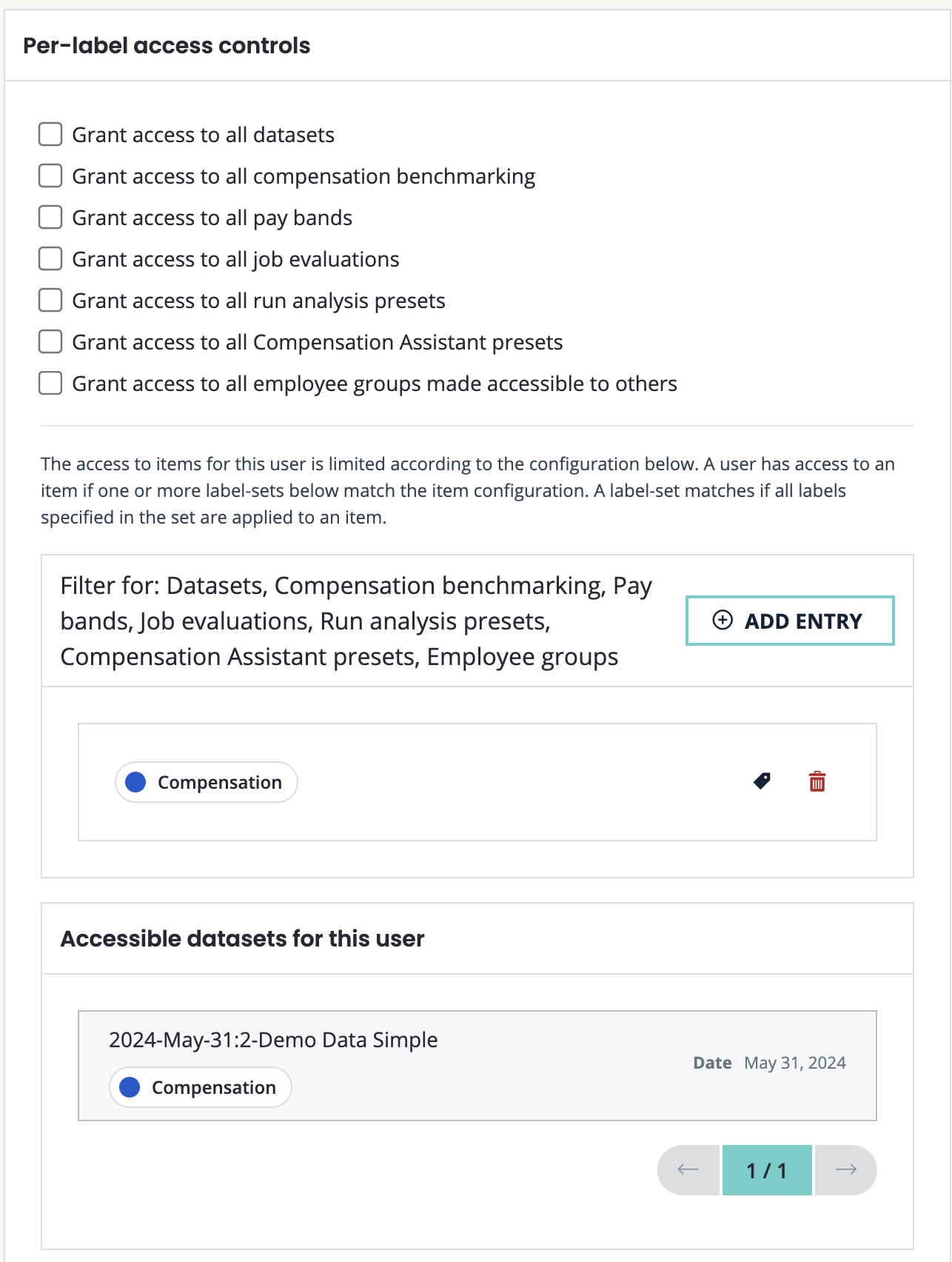
Task: Click the label tag icon on the entry
Action: coord(762,781)
